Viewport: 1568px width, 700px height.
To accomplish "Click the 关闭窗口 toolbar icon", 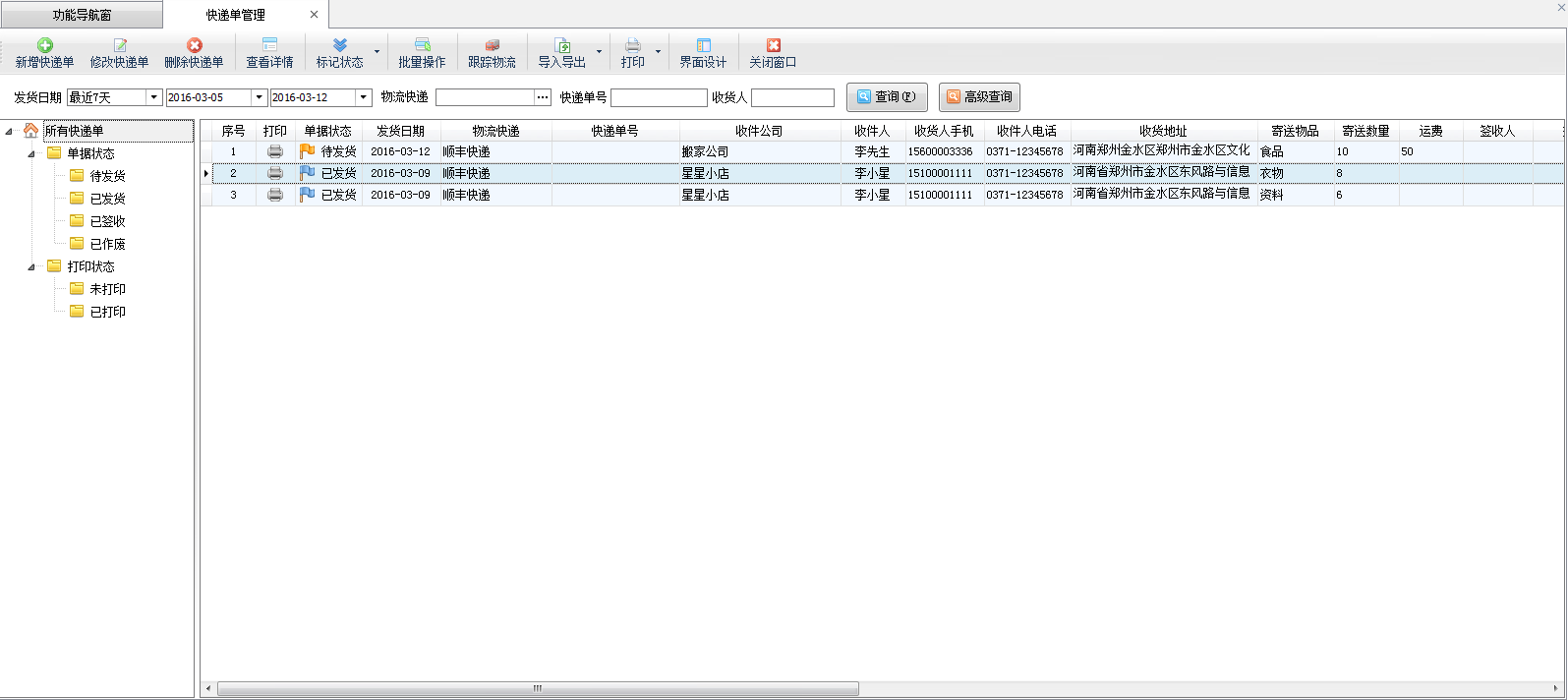I will pos(773,46).
